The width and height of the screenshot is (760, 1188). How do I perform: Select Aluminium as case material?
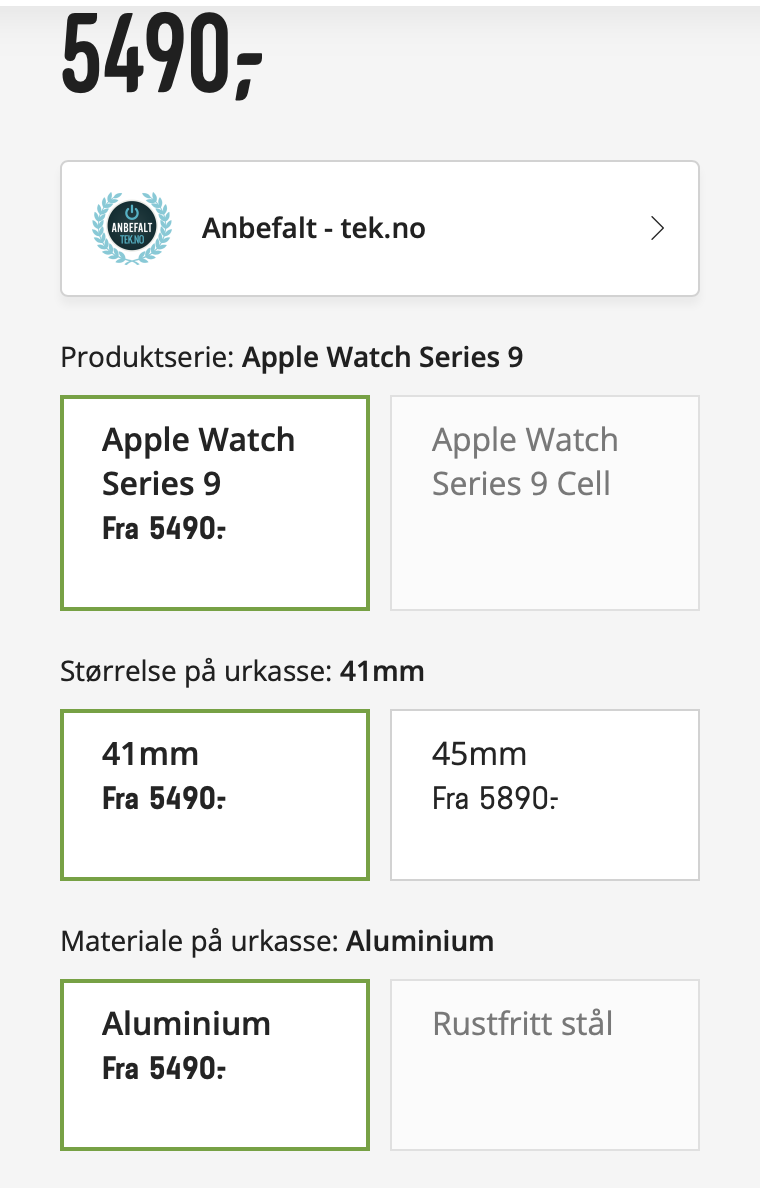(215, 1064)
